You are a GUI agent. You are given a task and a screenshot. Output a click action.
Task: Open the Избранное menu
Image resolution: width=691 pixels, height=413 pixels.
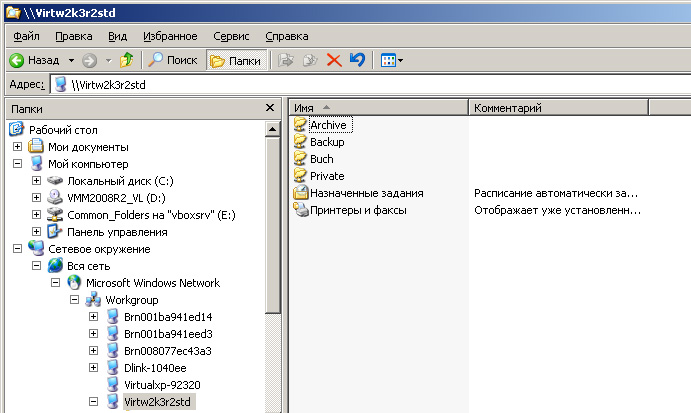click(170, 36)
